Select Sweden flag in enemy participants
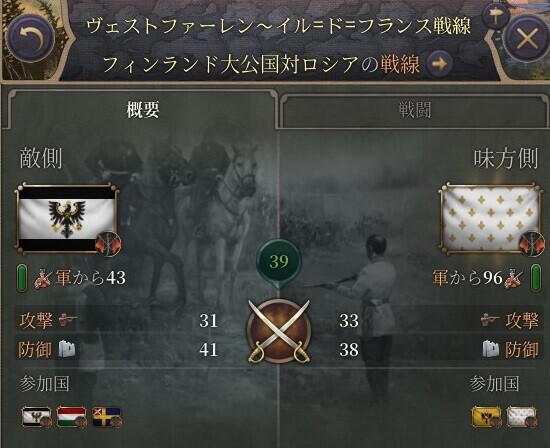Screen dimensions: 550x448 pos(107,416)
